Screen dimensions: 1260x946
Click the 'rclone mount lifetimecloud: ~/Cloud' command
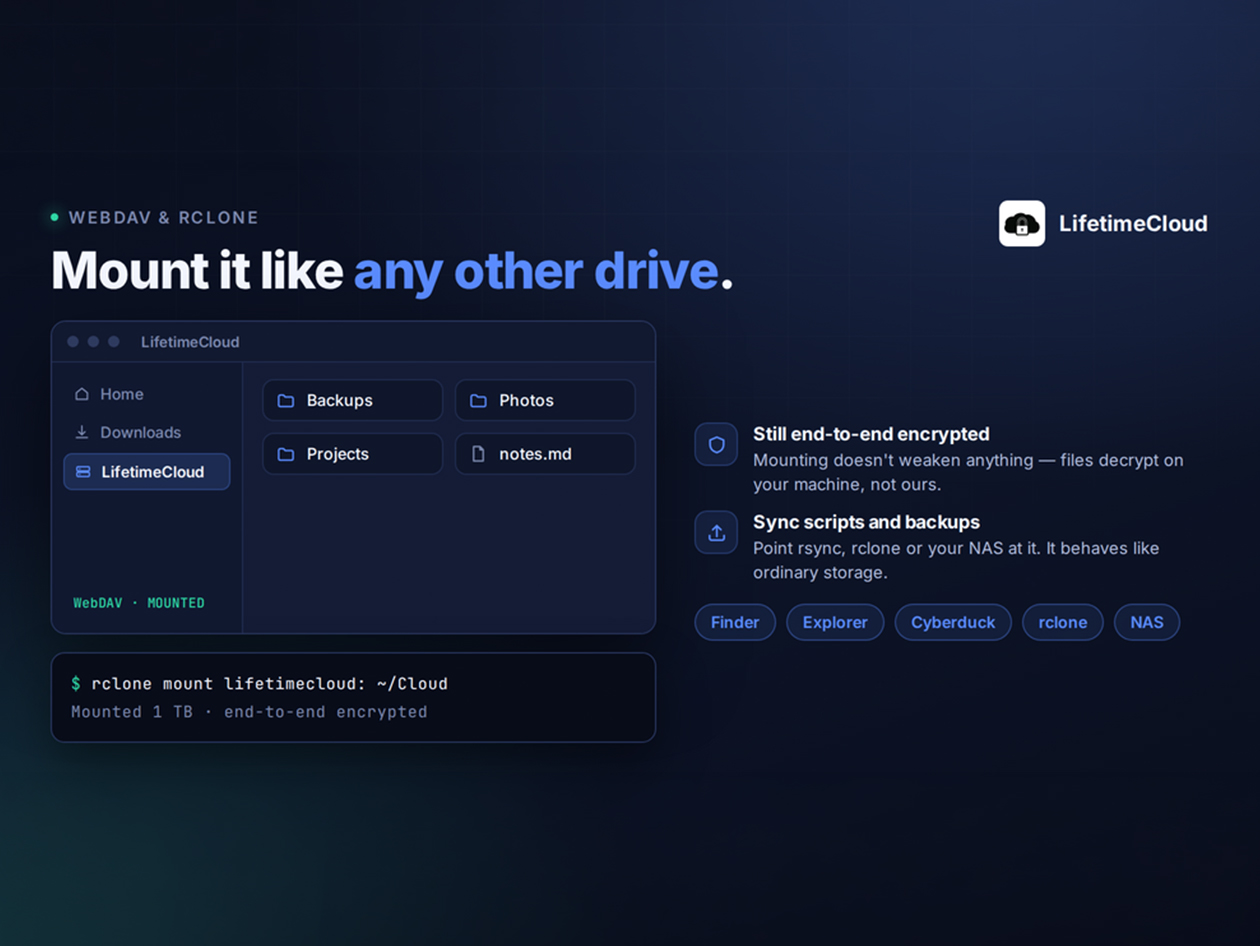click(x=269, y=684)
